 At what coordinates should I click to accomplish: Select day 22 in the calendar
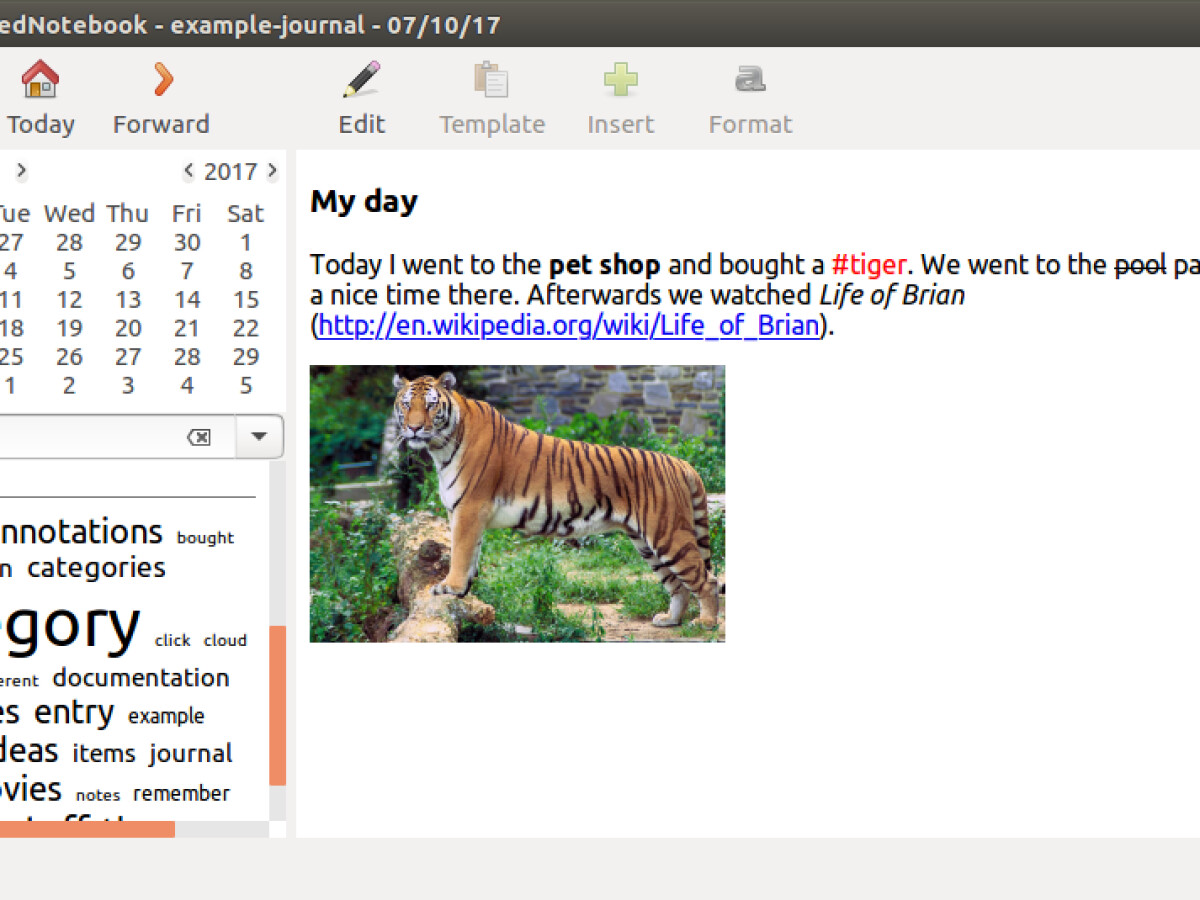[x=245, y=329]
